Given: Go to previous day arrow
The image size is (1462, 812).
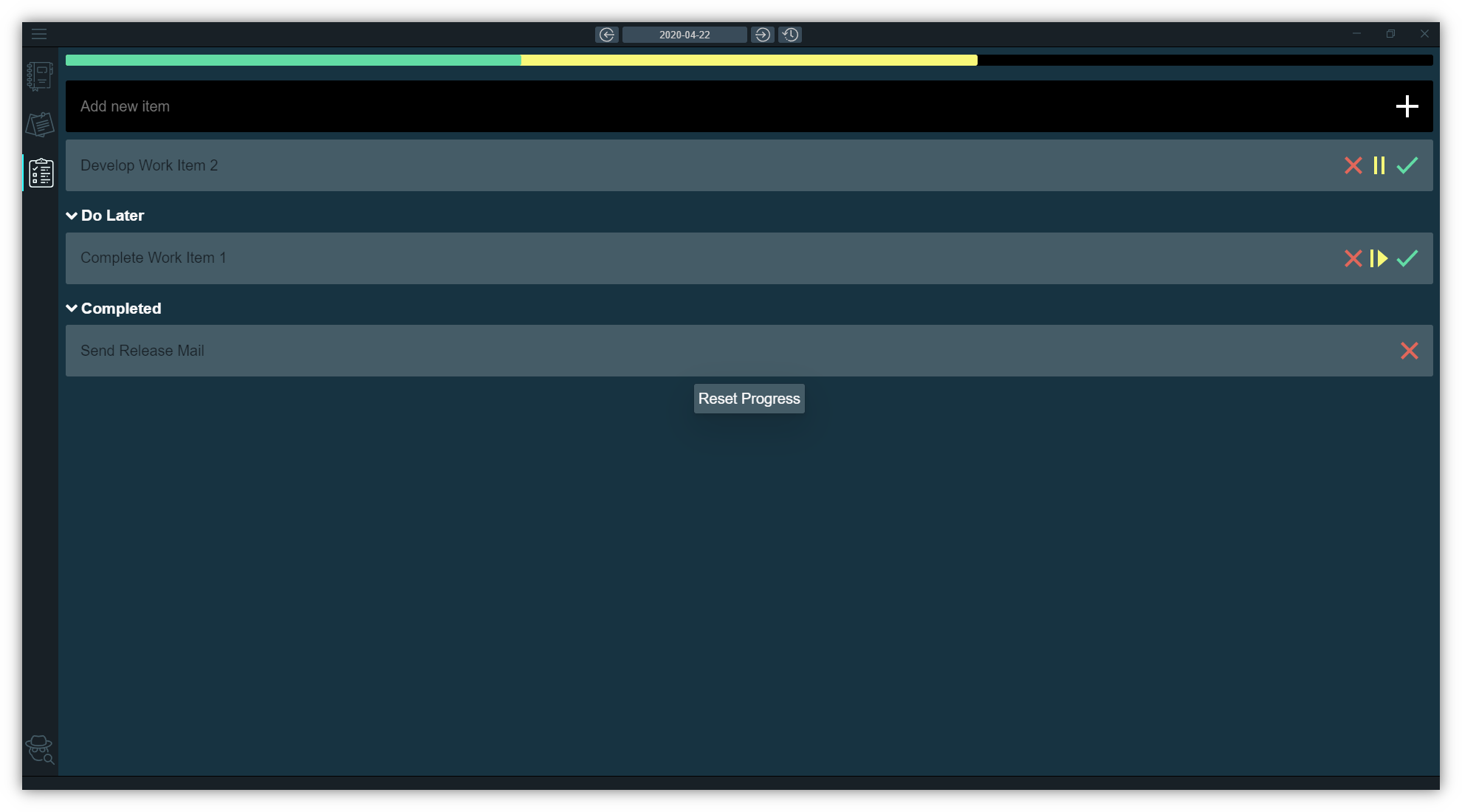Looking at the screenshot, I should [607, 35].
